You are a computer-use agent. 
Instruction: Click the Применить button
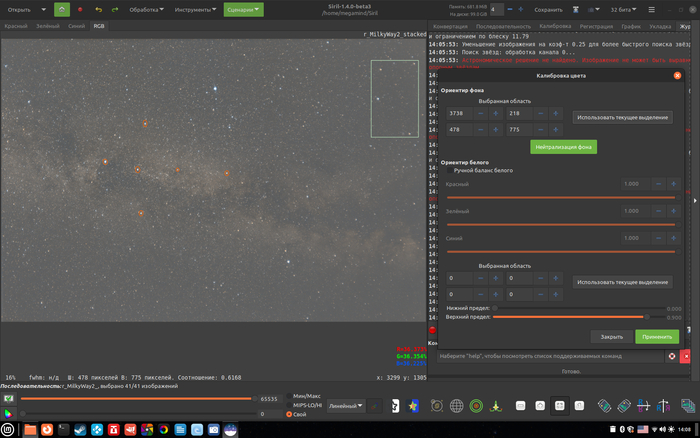tap(657, 336)
